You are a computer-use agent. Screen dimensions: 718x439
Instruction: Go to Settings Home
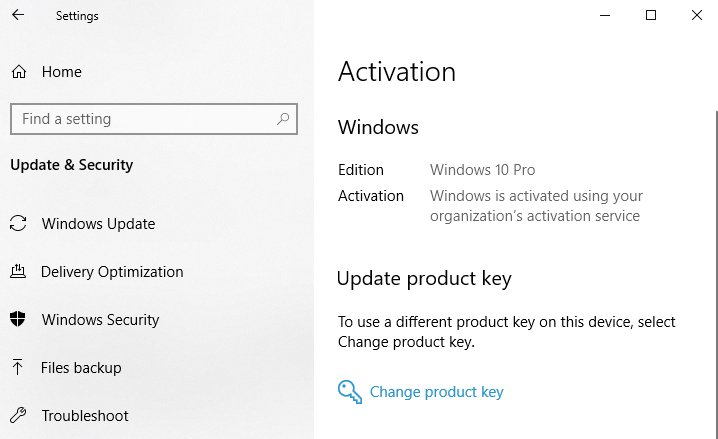tap(61, 72)
